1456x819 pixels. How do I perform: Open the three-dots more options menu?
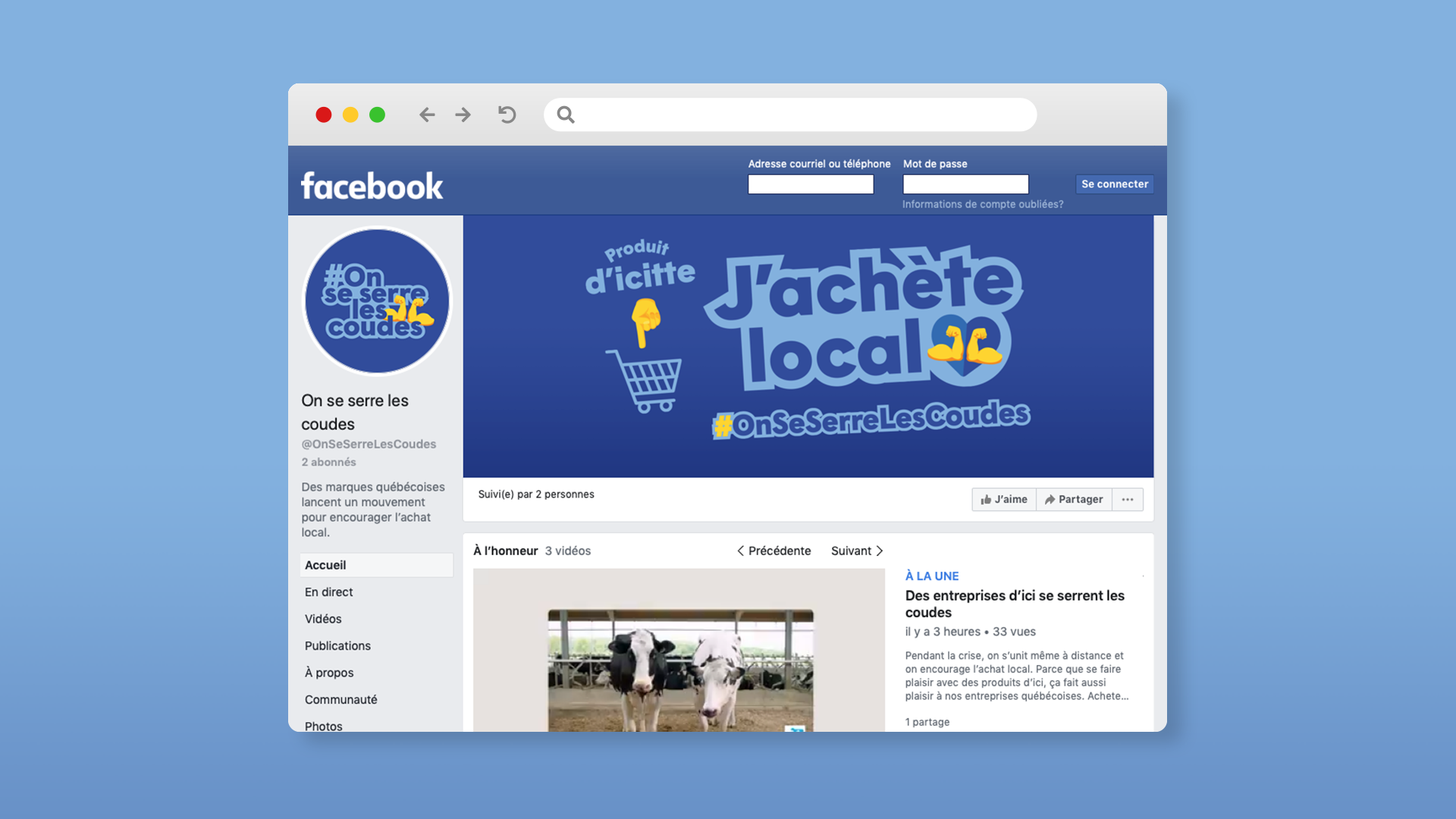1128,499
